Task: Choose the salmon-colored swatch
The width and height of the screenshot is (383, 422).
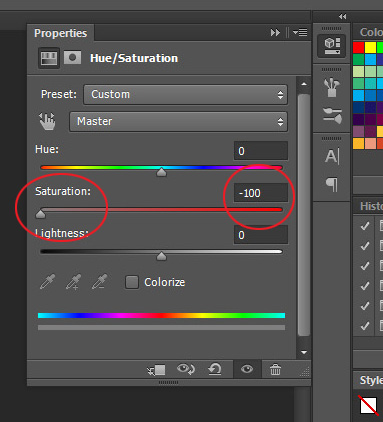Action: coord(370,143)
